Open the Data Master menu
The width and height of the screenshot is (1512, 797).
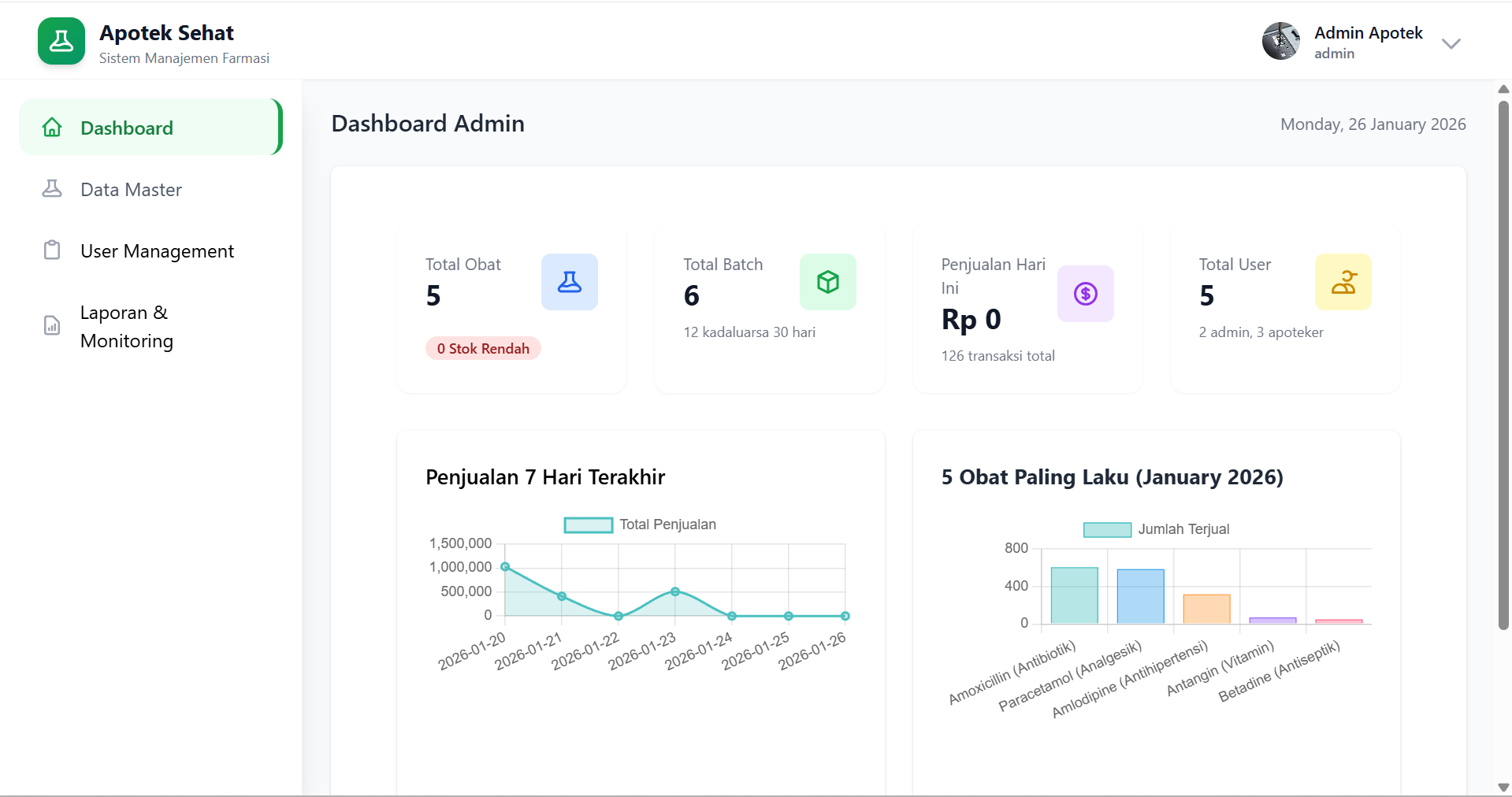(131, 190)
